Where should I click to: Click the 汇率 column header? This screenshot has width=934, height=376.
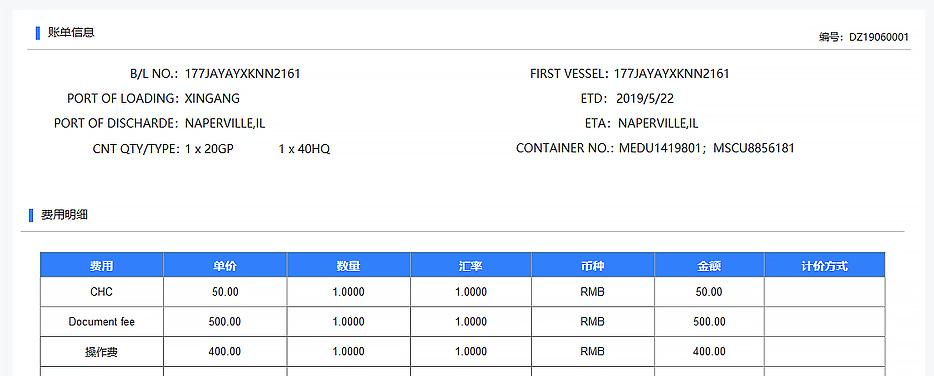(x=471, y=265)
